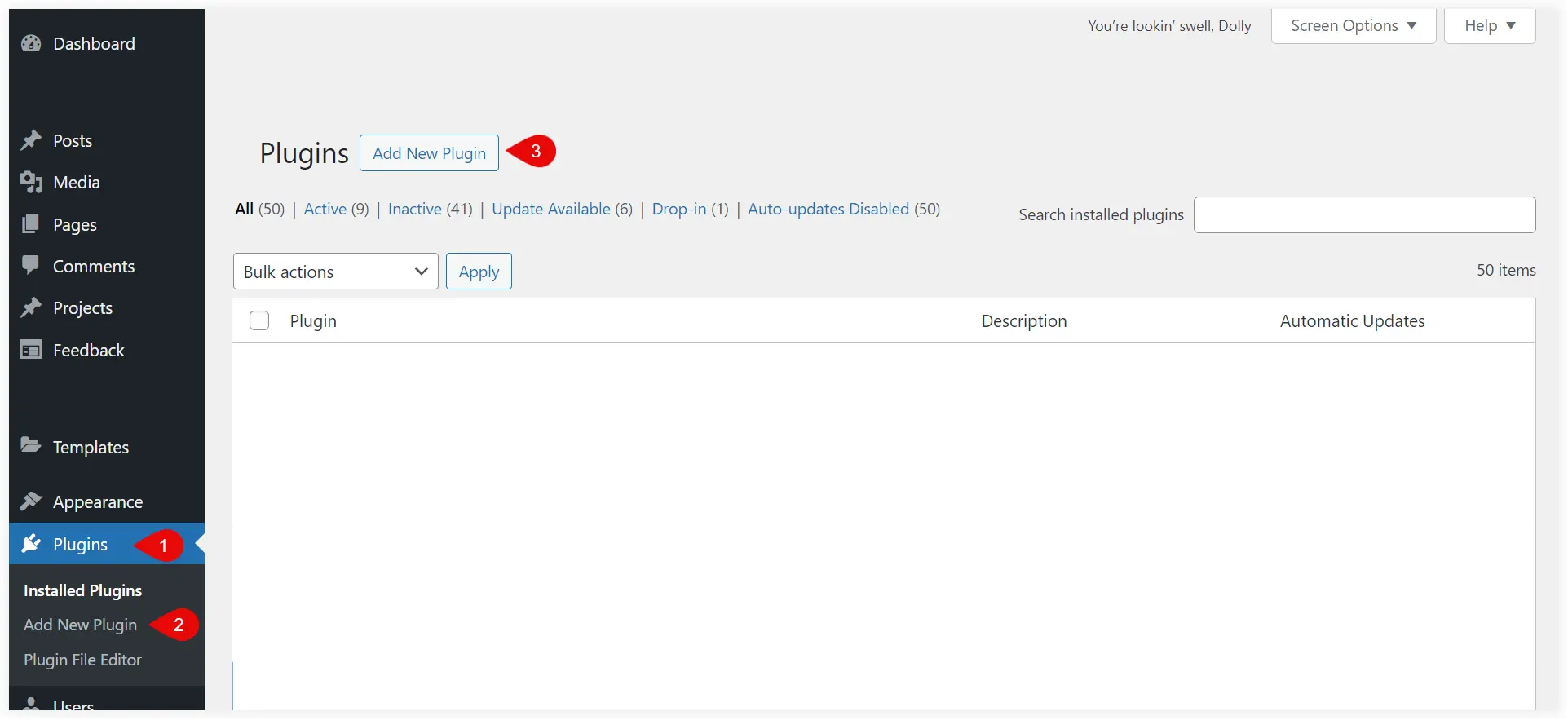The width and height of the screenshot is (1568, 720).
Task: Go to Posts in sidebar
Action: coord(73,140)
